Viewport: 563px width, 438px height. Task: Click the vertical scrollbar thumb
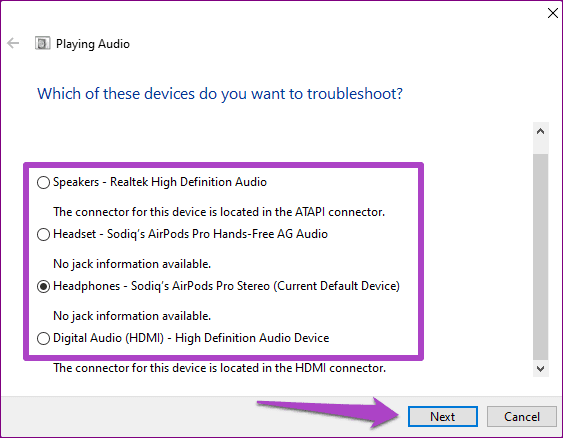point(540,257)
